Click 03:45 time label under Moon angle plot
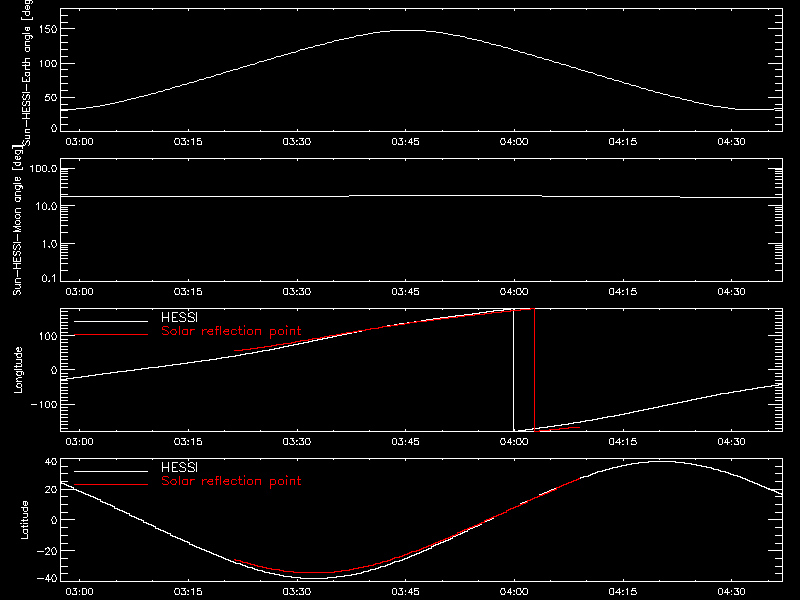The height and width of the screenshot is (600, 800). tap(405, 292)
